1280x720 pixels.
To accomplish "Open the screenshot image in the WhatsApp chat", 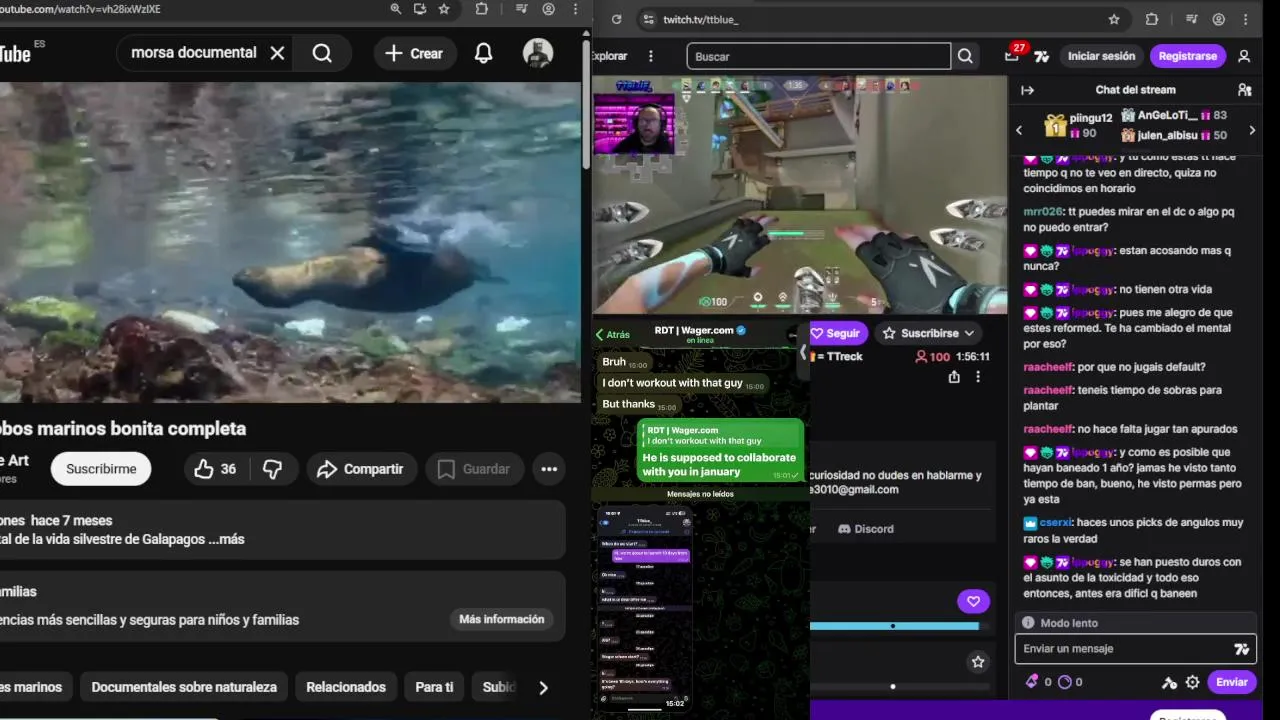I will tap(643, 608).
